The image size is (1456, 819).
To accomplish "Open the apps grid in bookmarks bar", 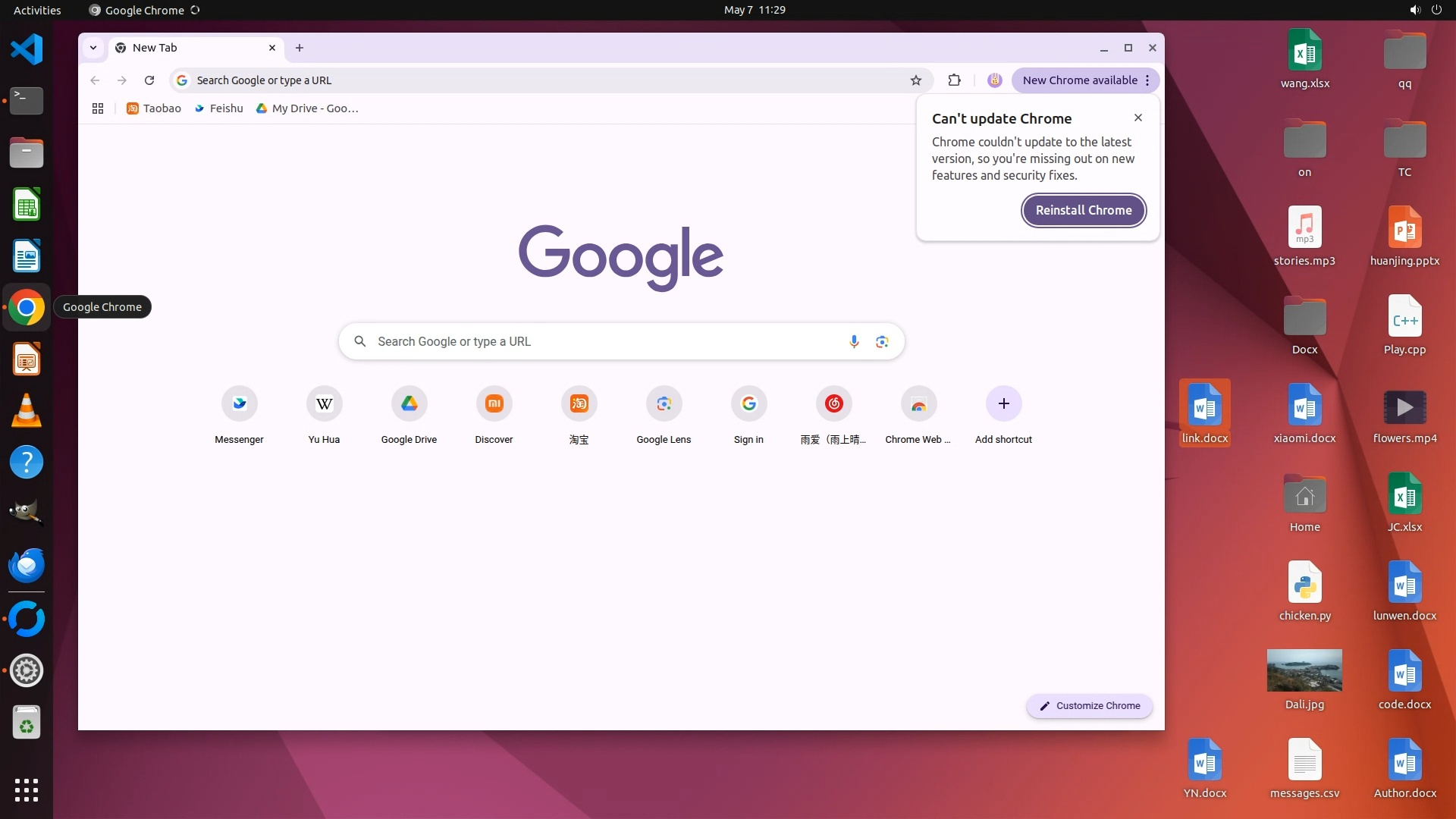I will pos(98,108).
